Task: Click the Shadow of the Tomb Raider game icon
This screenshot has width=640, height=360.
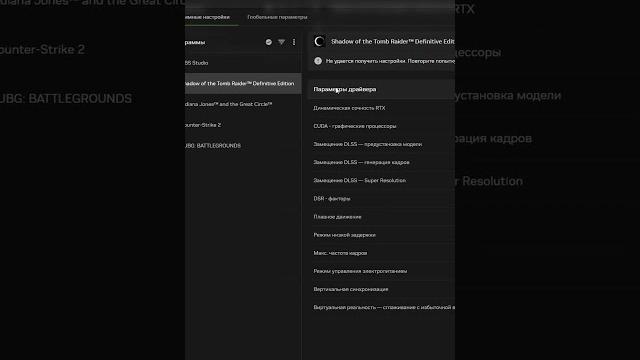Action: [319, 41]
